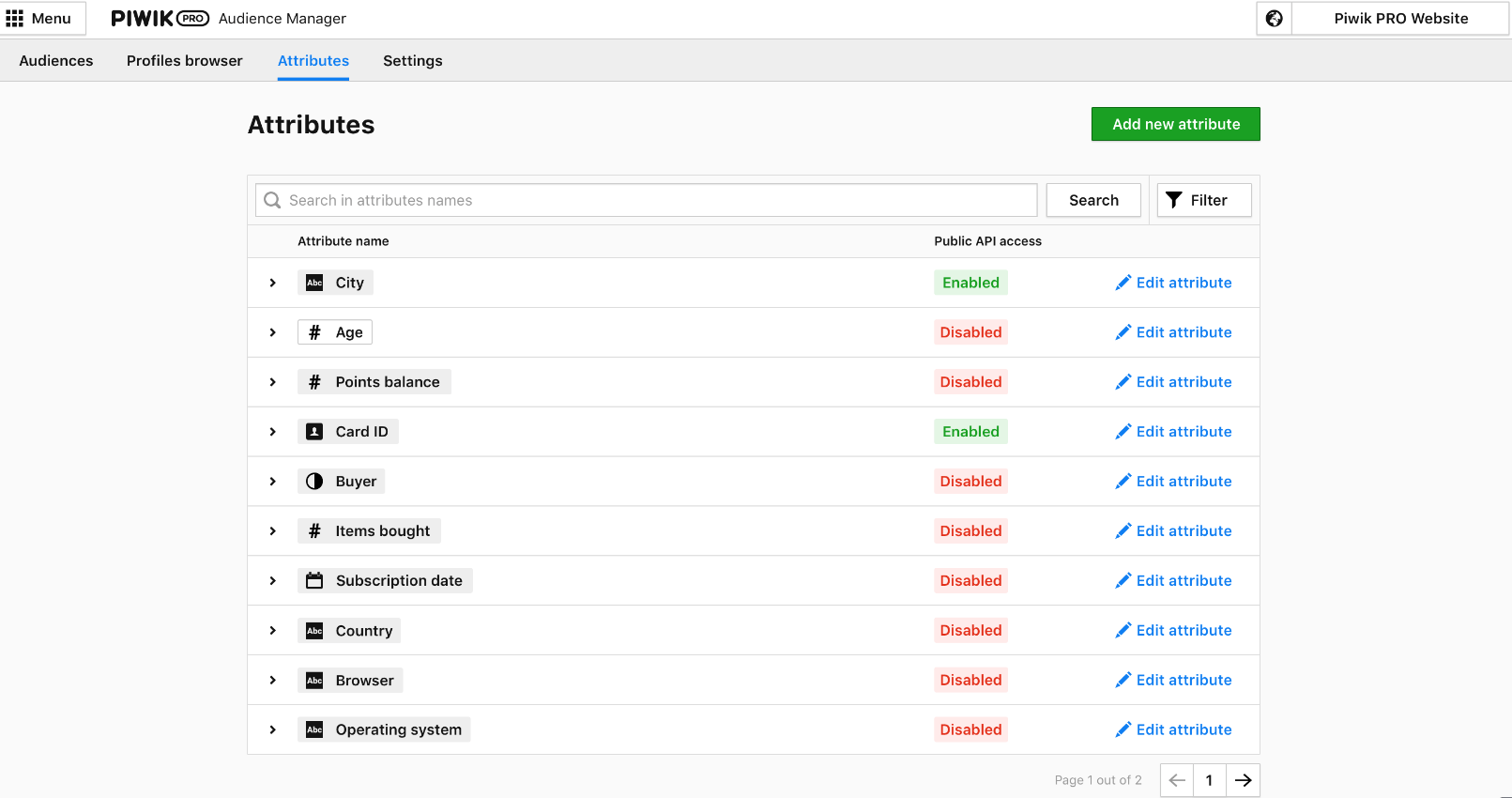
Task: Switch to the Audiences tab
Action: click(56, 61)
